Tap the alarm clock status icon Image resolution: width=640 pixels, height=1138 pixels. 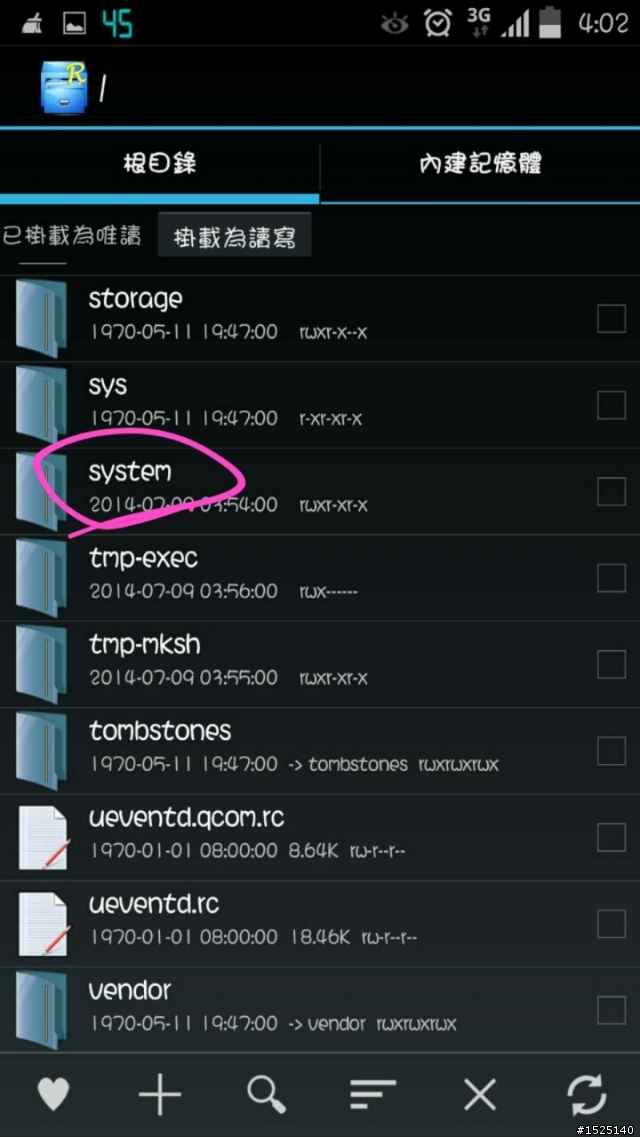(438, 24)
